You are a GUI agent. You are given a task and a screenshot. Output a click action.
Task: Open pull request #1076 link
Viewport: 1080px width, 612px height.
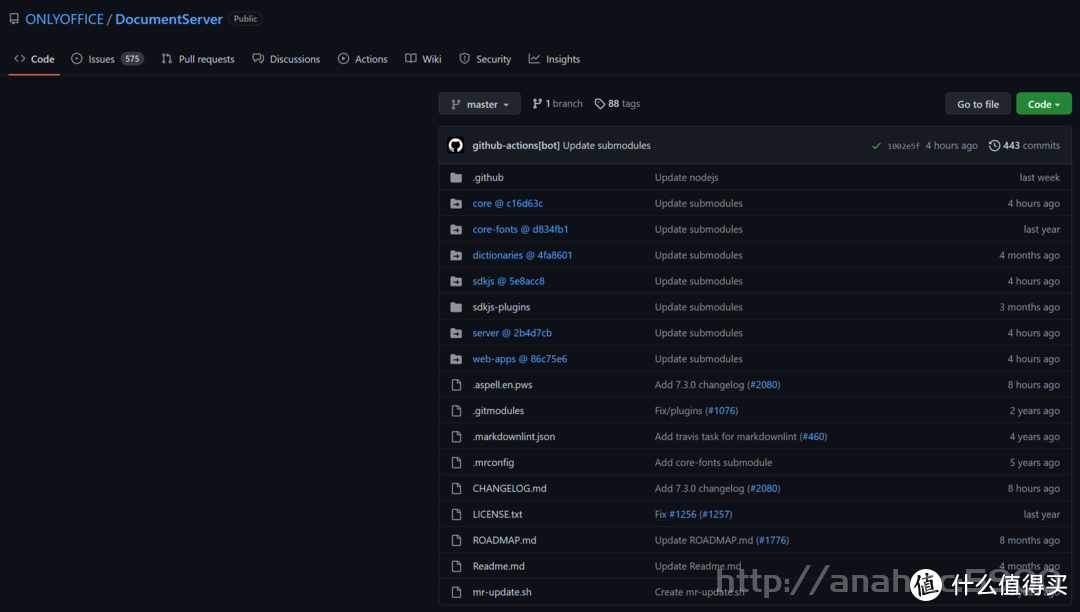[721, 411]
